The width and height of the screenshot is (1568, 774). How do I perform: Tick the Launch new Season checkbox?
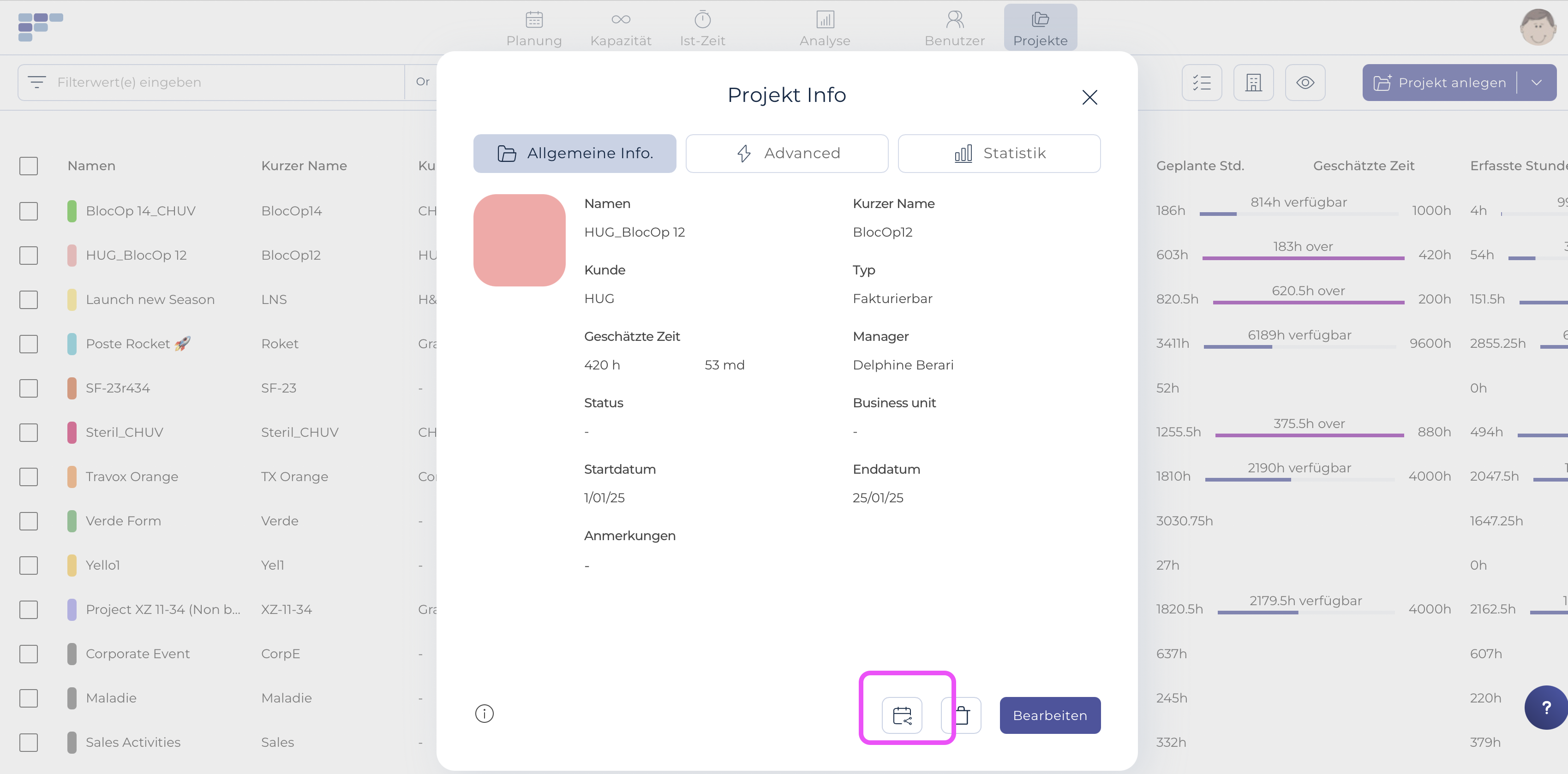point(29,299)
